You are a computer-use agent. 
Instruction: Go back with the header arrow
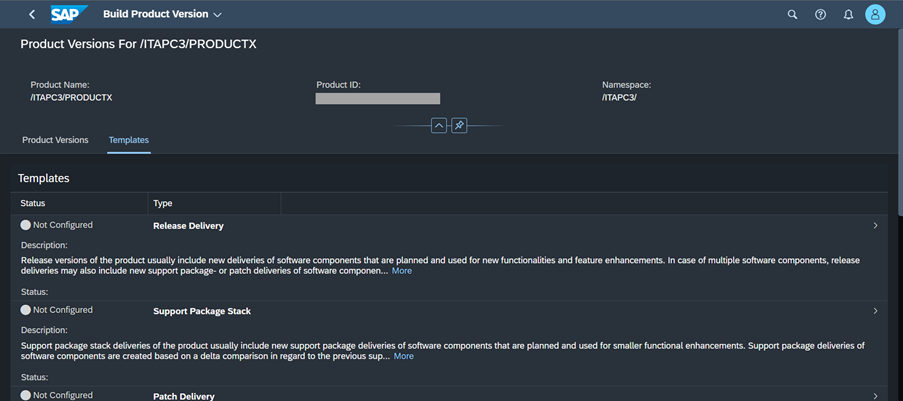coord(32,14)
